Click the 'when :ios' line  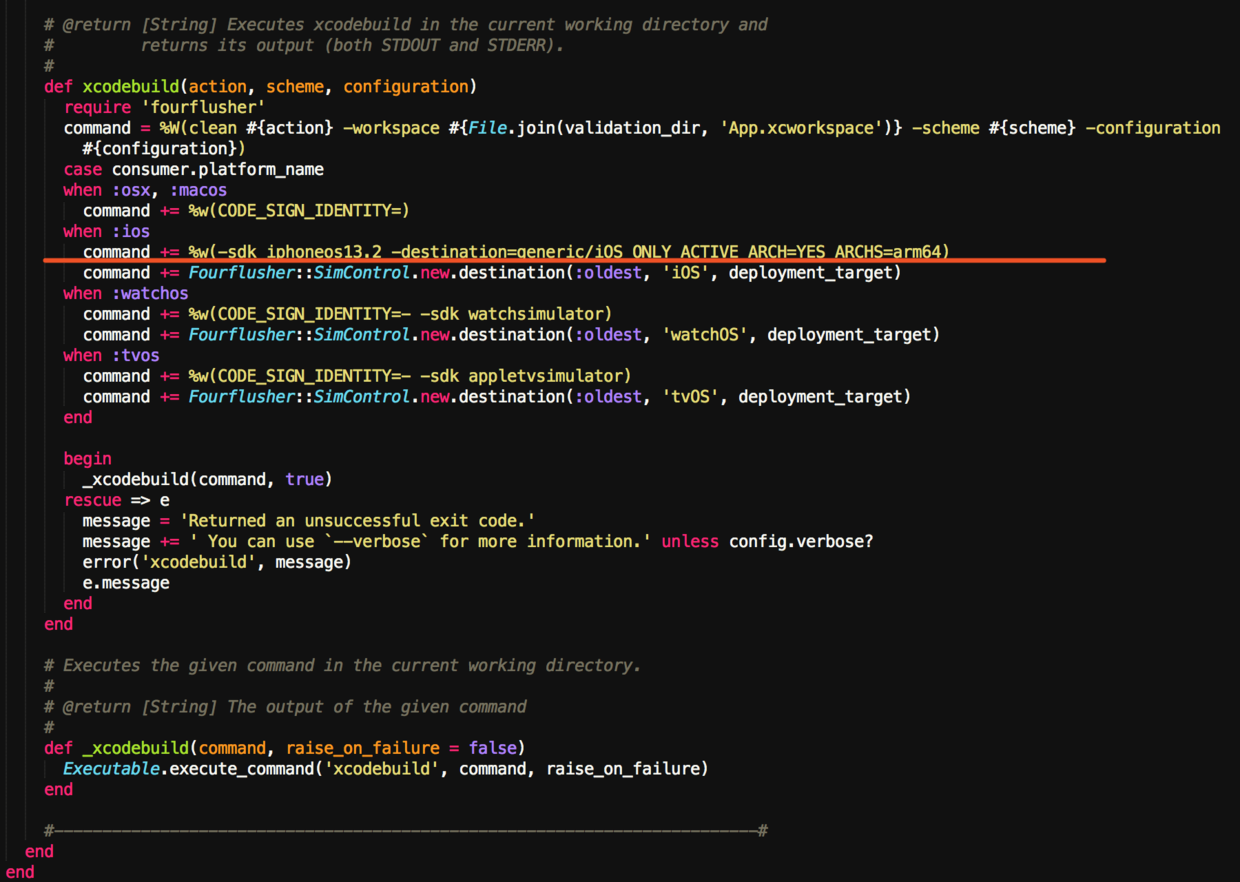click(107, 231)
